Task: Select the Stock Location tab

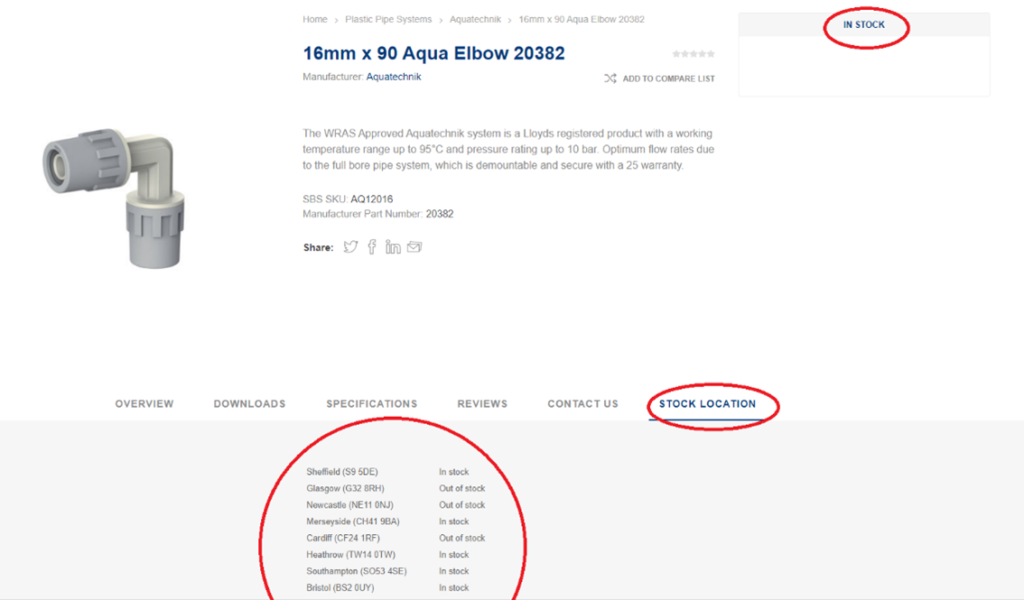Action: click(x=707, y=404)
